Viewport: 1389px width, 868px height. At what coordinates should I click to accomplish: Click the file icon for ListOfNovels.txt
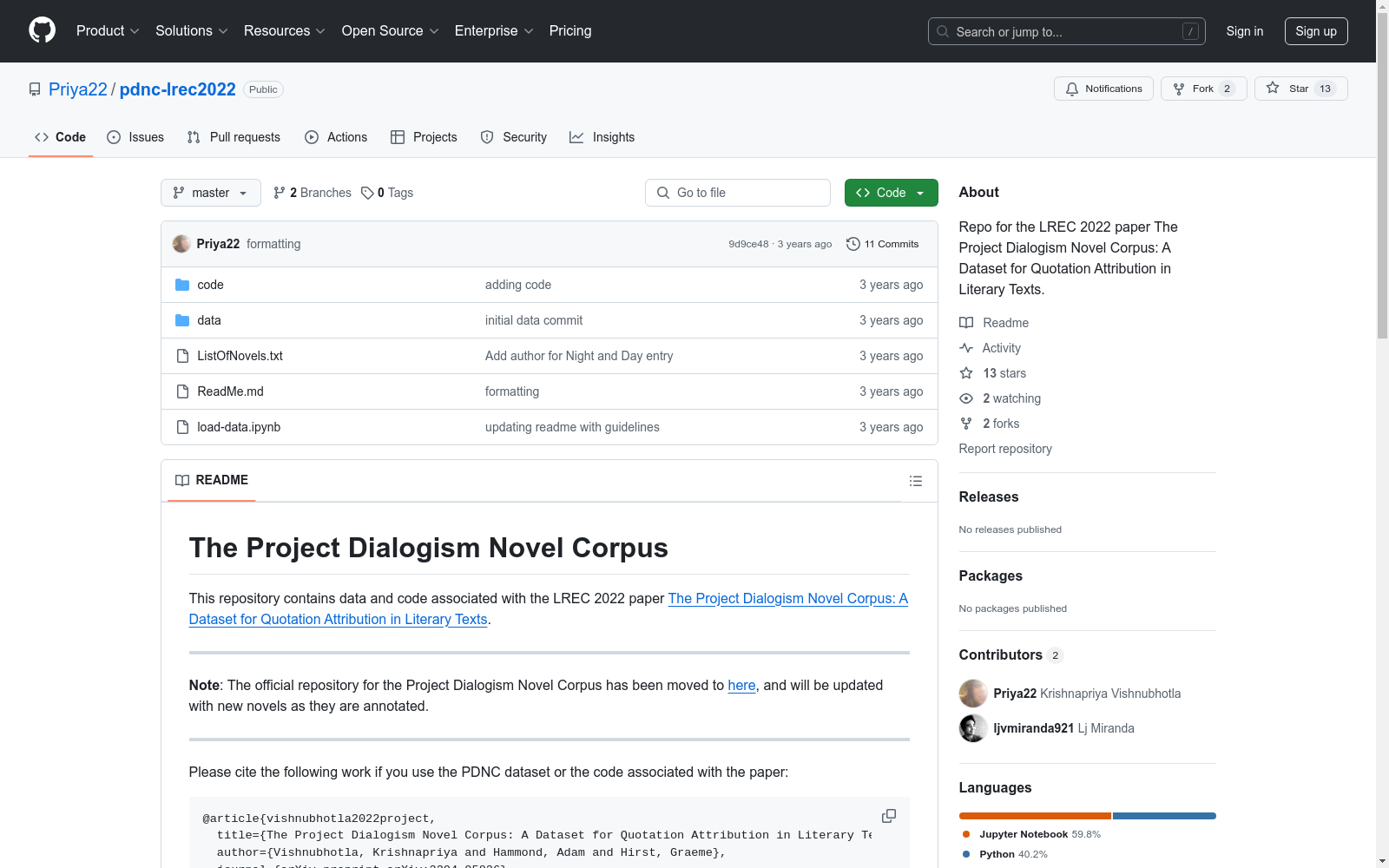[182, 356]
